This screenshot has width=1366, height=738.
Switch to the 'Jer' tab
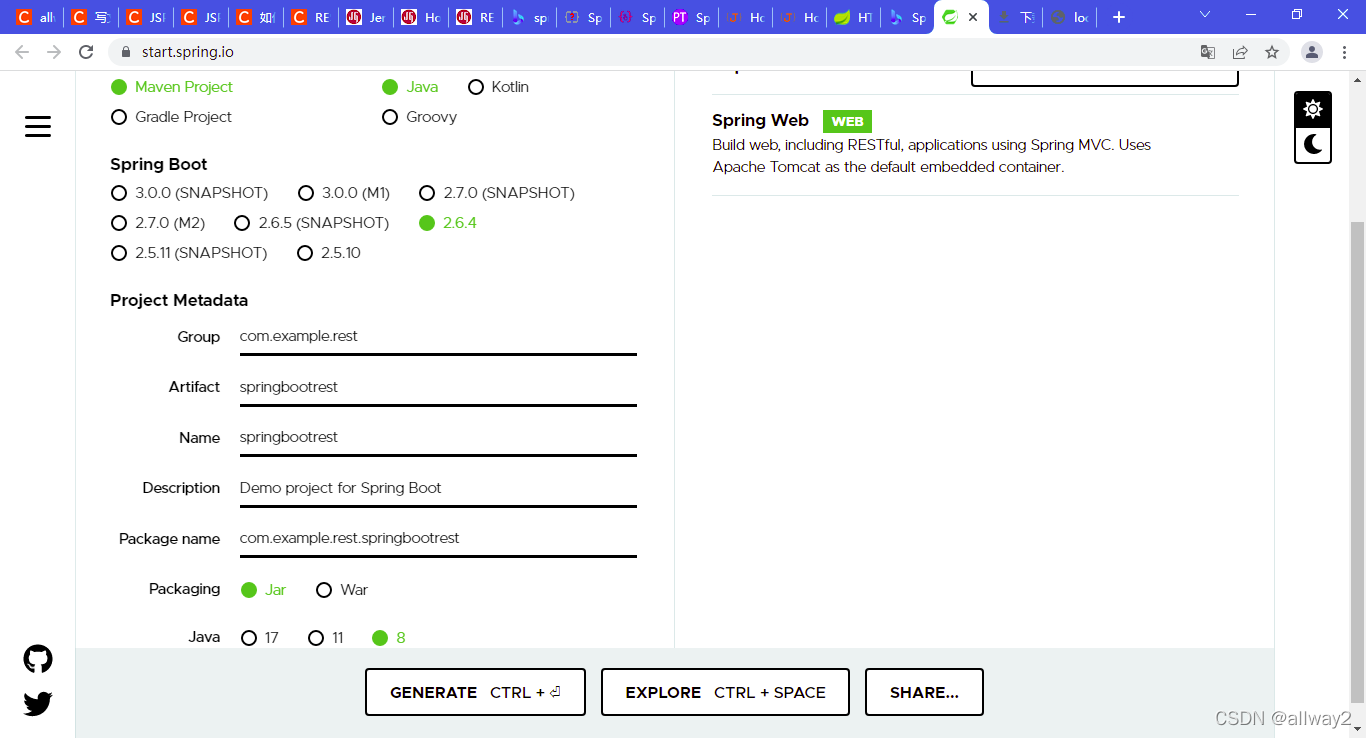(365, 17)
